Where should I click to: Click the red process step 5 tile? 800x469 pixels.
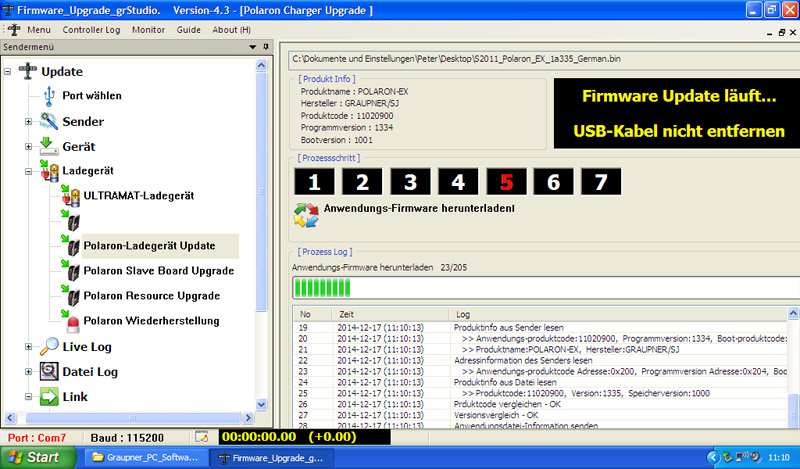click(x=506, y=182)
